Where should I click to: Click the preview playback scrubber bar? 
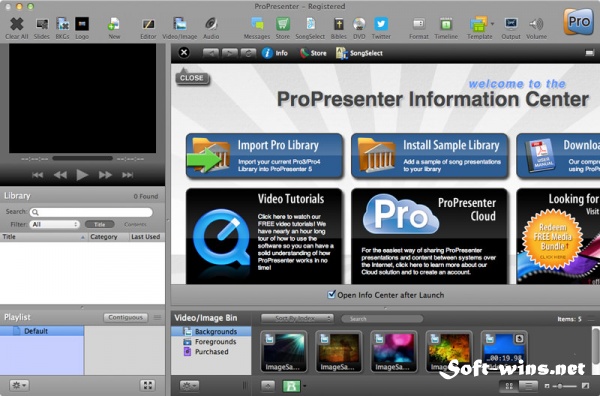pyautogui.click(x=83, y=158)
